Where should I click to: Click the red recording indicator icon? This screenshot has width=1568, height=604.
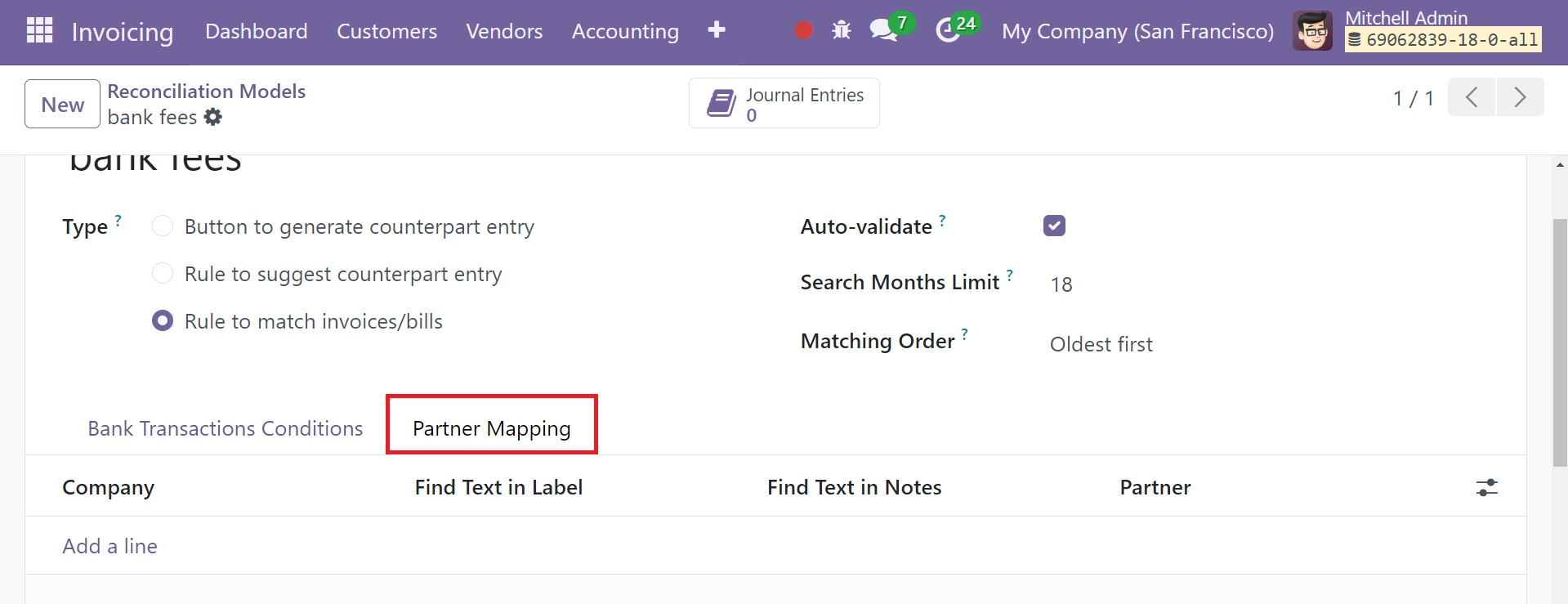click(804, 31)
